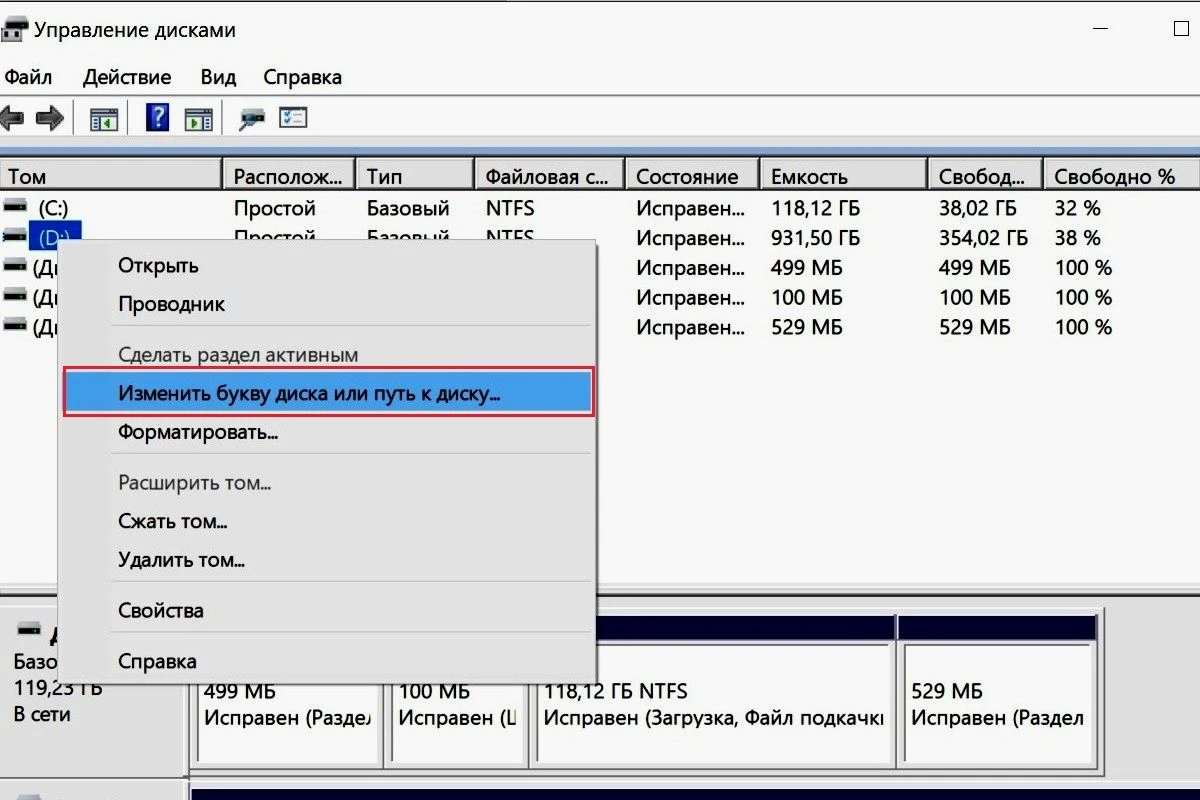Toggle the action pane toolbar icon
This screenshot has width=1200, height=800.
pos(198,119)
